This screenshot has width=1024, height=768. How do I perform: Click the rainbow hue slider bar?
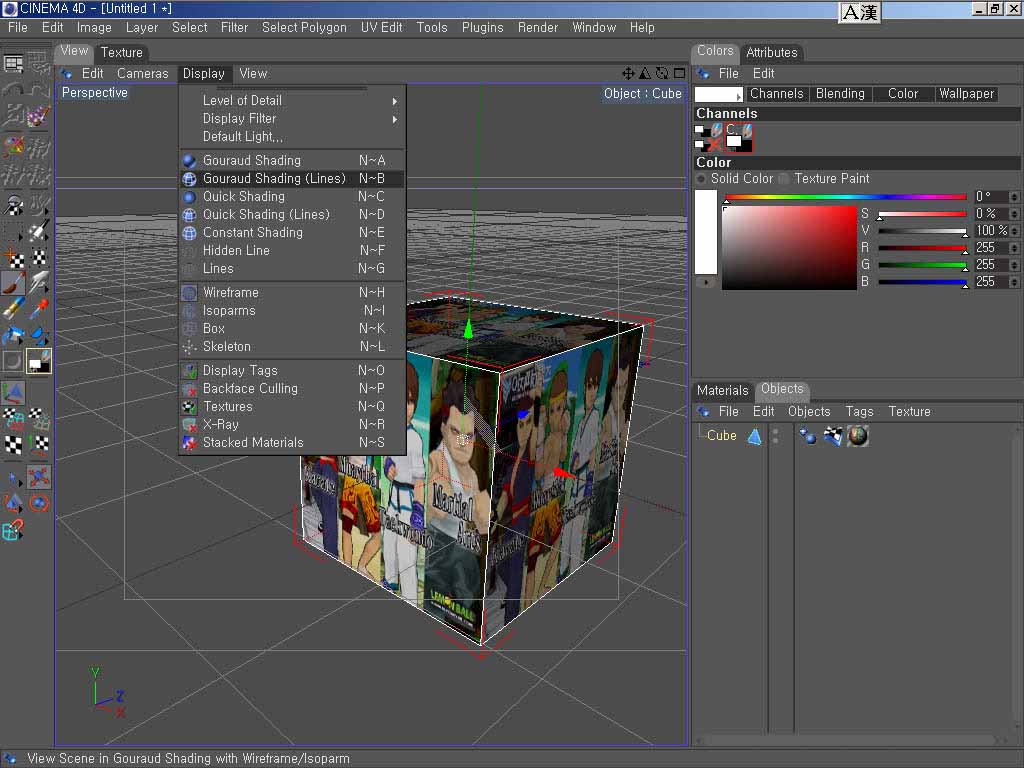pos(845,197)
